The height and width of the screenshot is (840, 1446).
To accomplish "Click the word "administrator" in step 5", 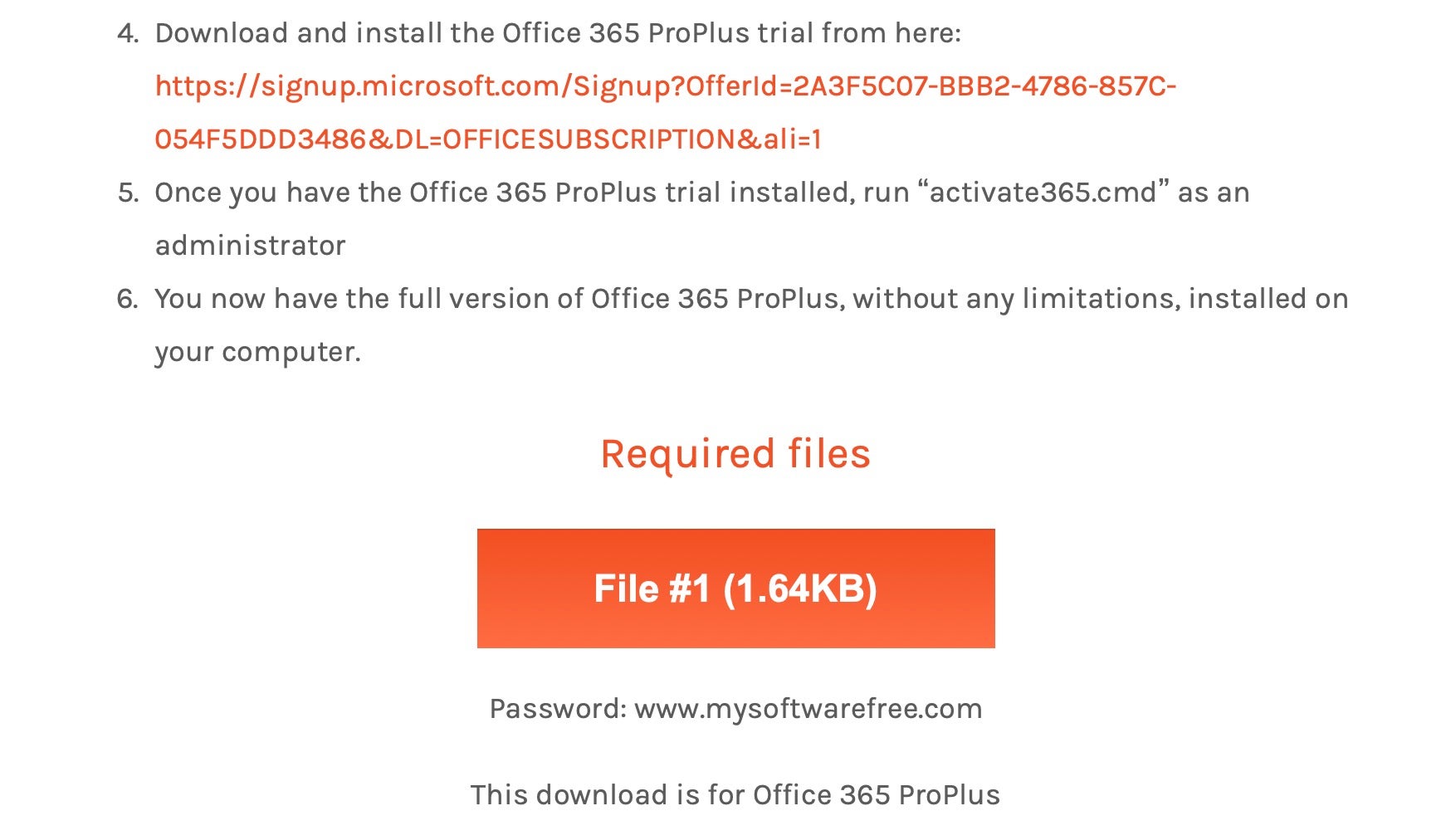I will pos(250,246).
